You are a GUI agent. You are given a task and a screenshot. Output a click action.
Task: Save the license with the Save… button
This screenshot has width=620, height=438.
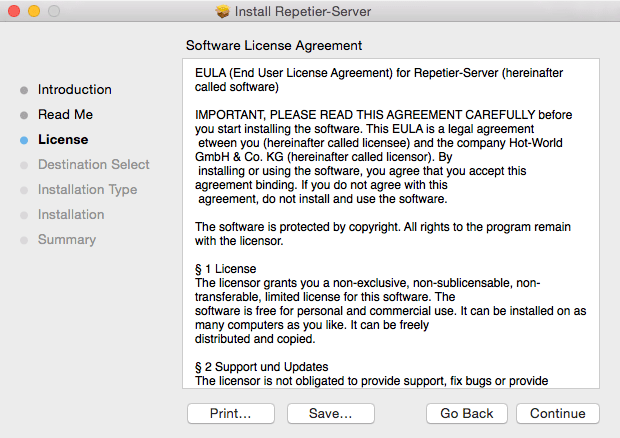(x=330, y=414)
